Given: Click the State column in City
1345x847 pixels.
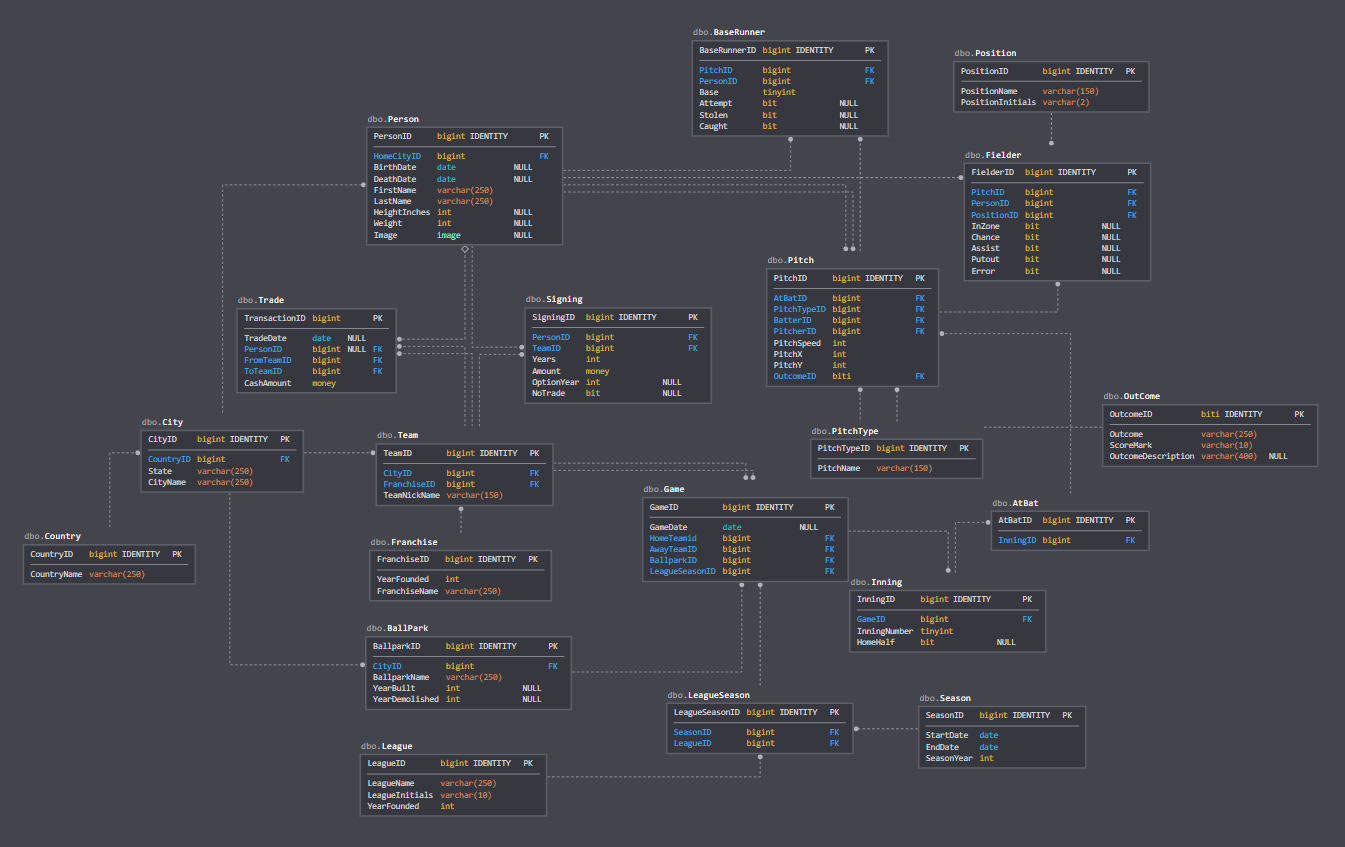Looking at the screenshot, I should pyautogui.click(x=222, y=471).
